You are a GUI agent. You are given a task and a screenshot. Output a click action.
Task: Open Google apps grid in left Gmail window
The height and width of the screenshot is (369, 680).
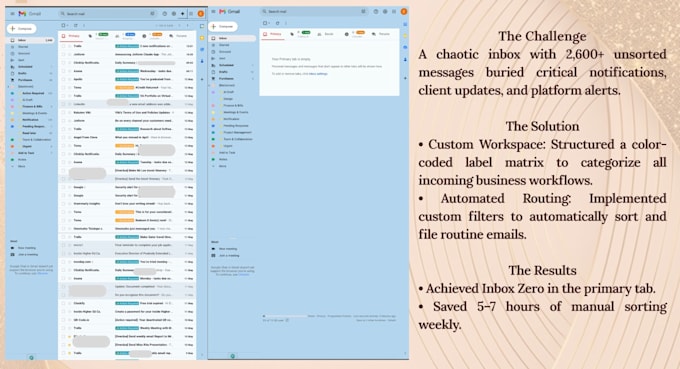[x=191, y=14]
